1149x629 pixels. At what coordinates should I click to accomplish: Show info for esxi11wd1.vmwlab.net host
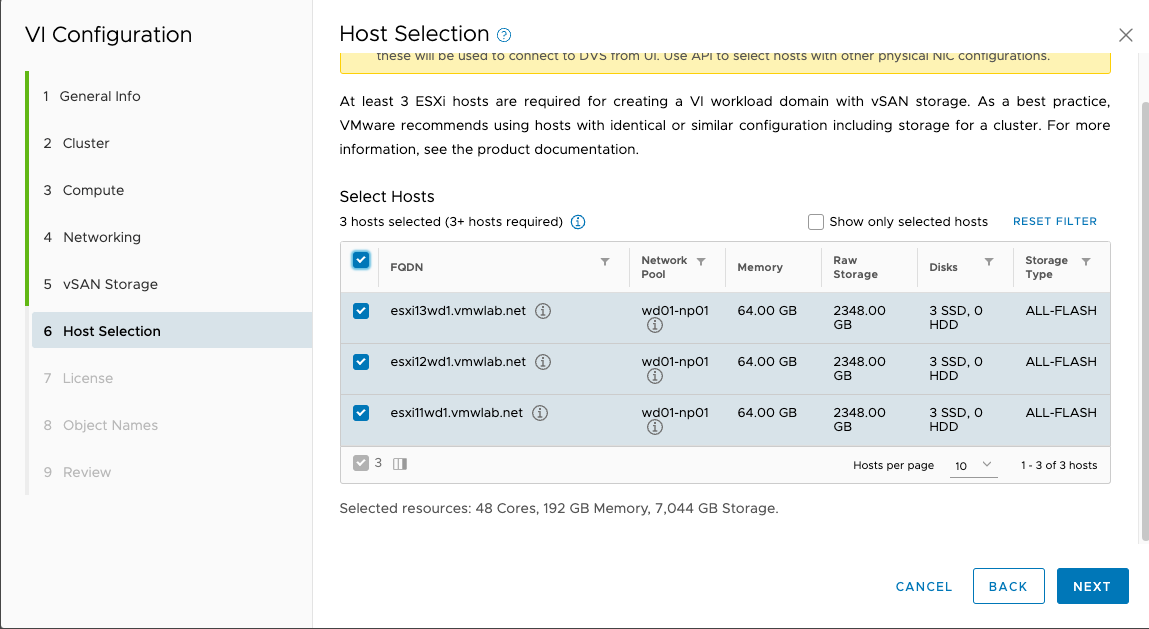click(x=540, y=413)
